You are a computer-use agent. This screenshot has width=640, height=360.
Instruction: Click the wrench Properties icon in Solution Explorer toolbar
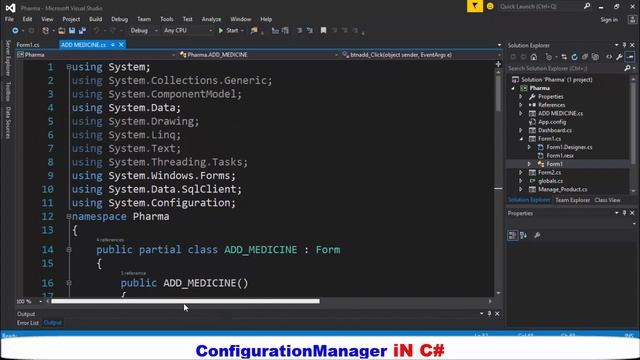click(x=619, y=57)
